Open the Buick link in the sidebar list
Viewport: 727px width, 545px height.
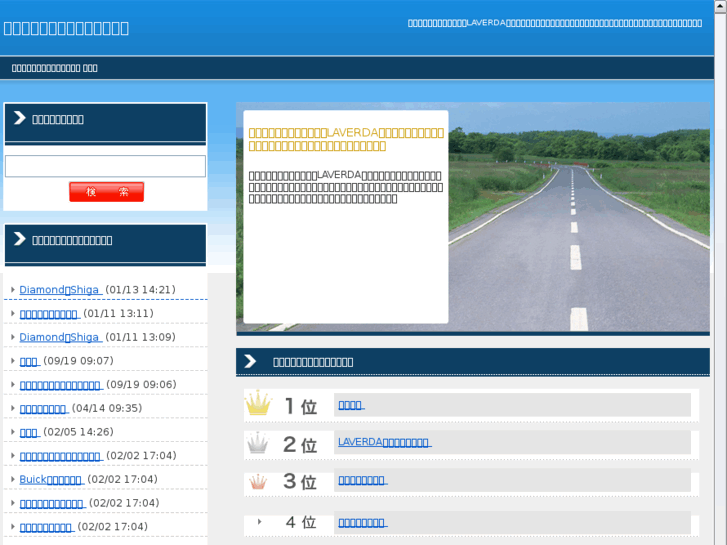[x=51, y=480]
